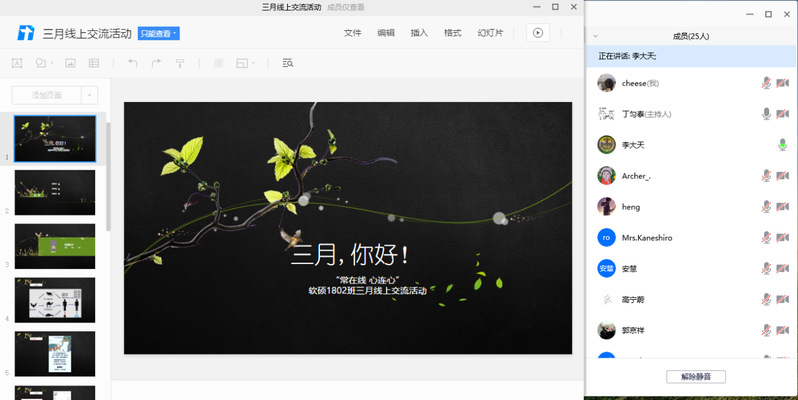
Task: Click the insert table icon
Action: tap(94, 63)
